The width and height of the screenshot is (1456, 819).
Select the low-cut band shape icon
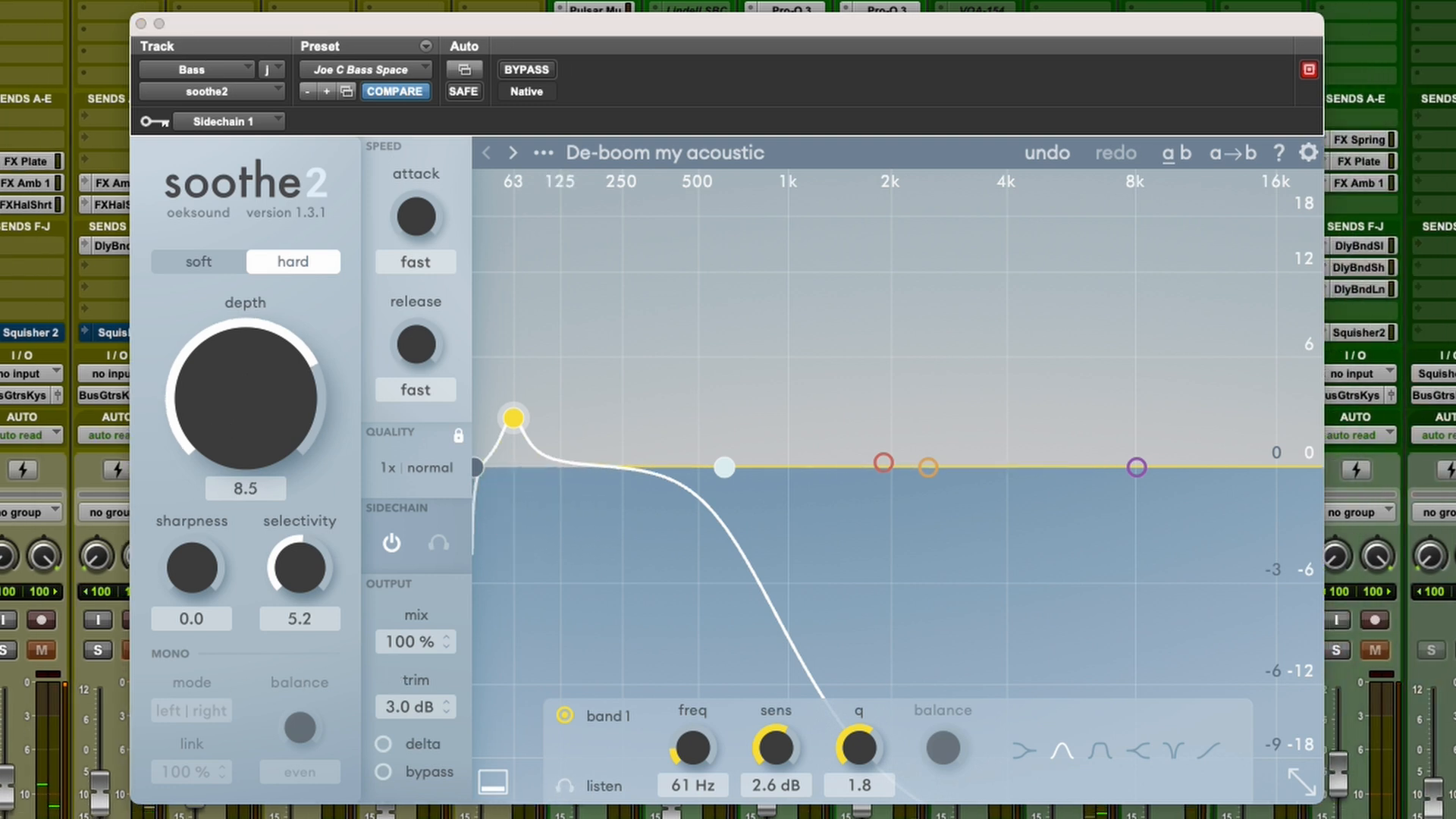click(x=1024, y=751)
